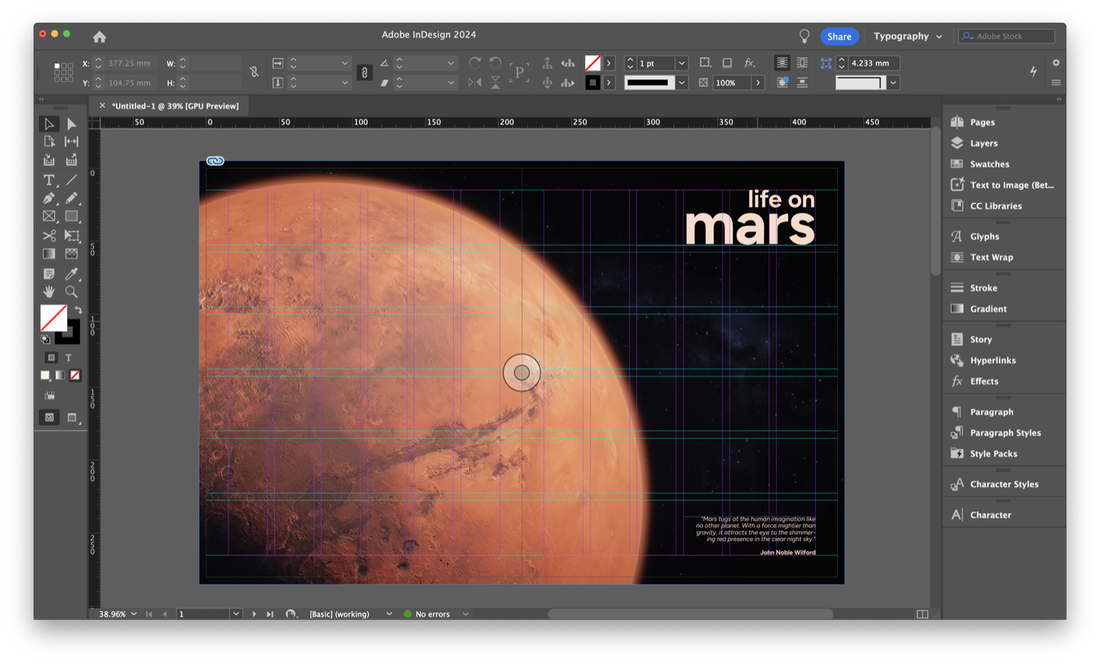
Task: Click the Share button
Action: 839,36
